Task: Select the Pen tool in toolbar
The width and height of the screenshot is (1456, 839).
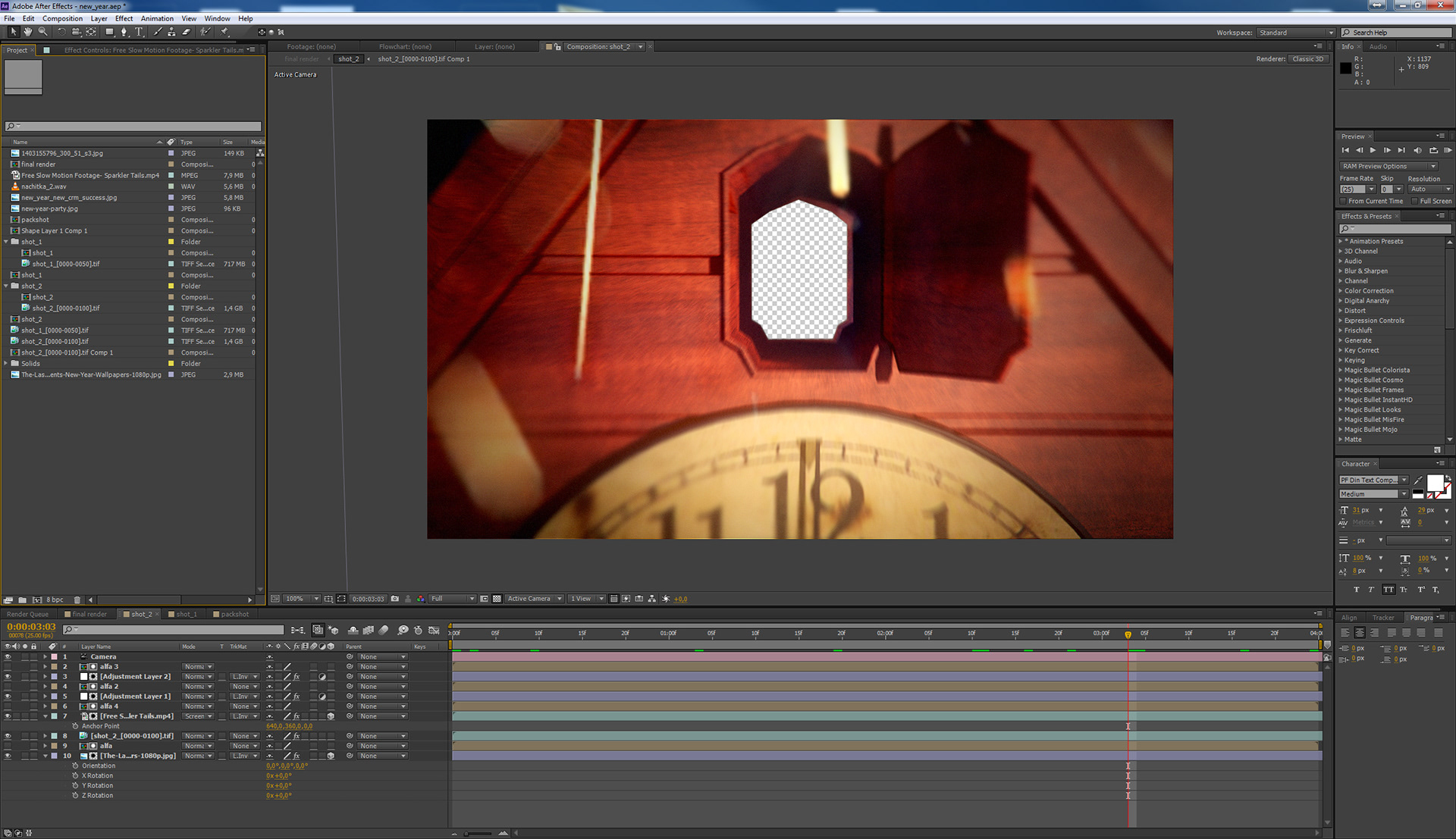Action: click(x=124, y=32)
